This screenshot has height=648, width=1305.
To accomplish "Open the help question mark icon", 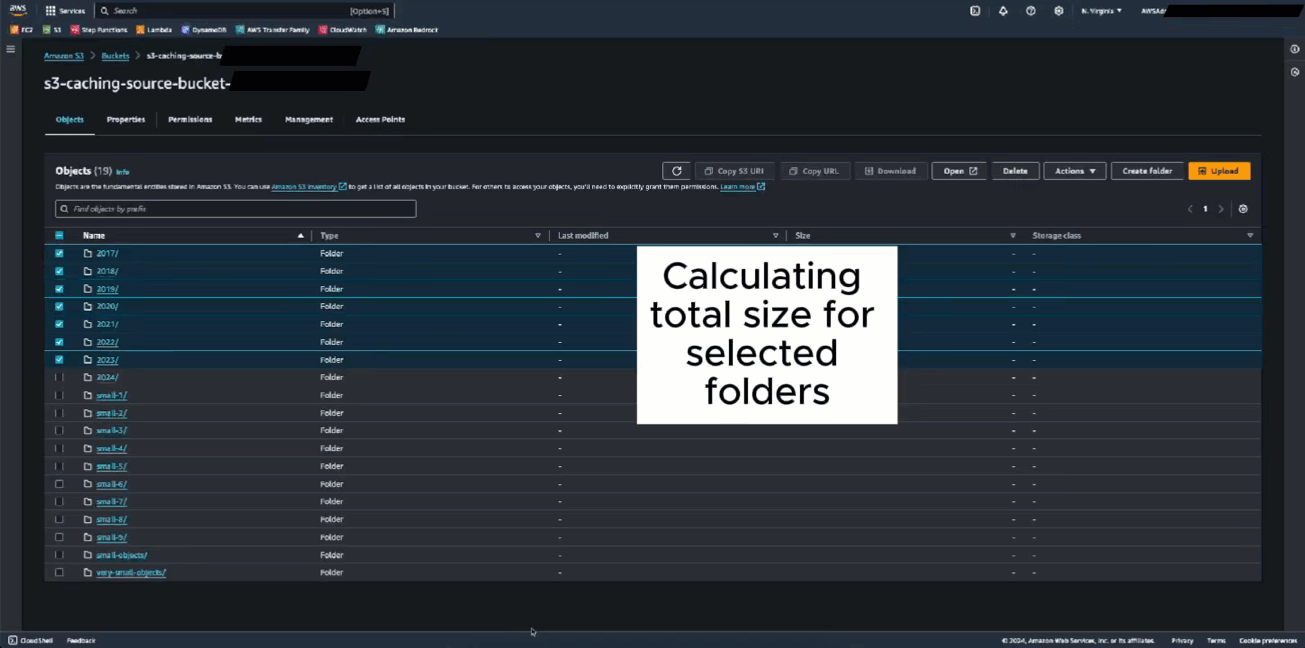I will (x=1031, y=10).
